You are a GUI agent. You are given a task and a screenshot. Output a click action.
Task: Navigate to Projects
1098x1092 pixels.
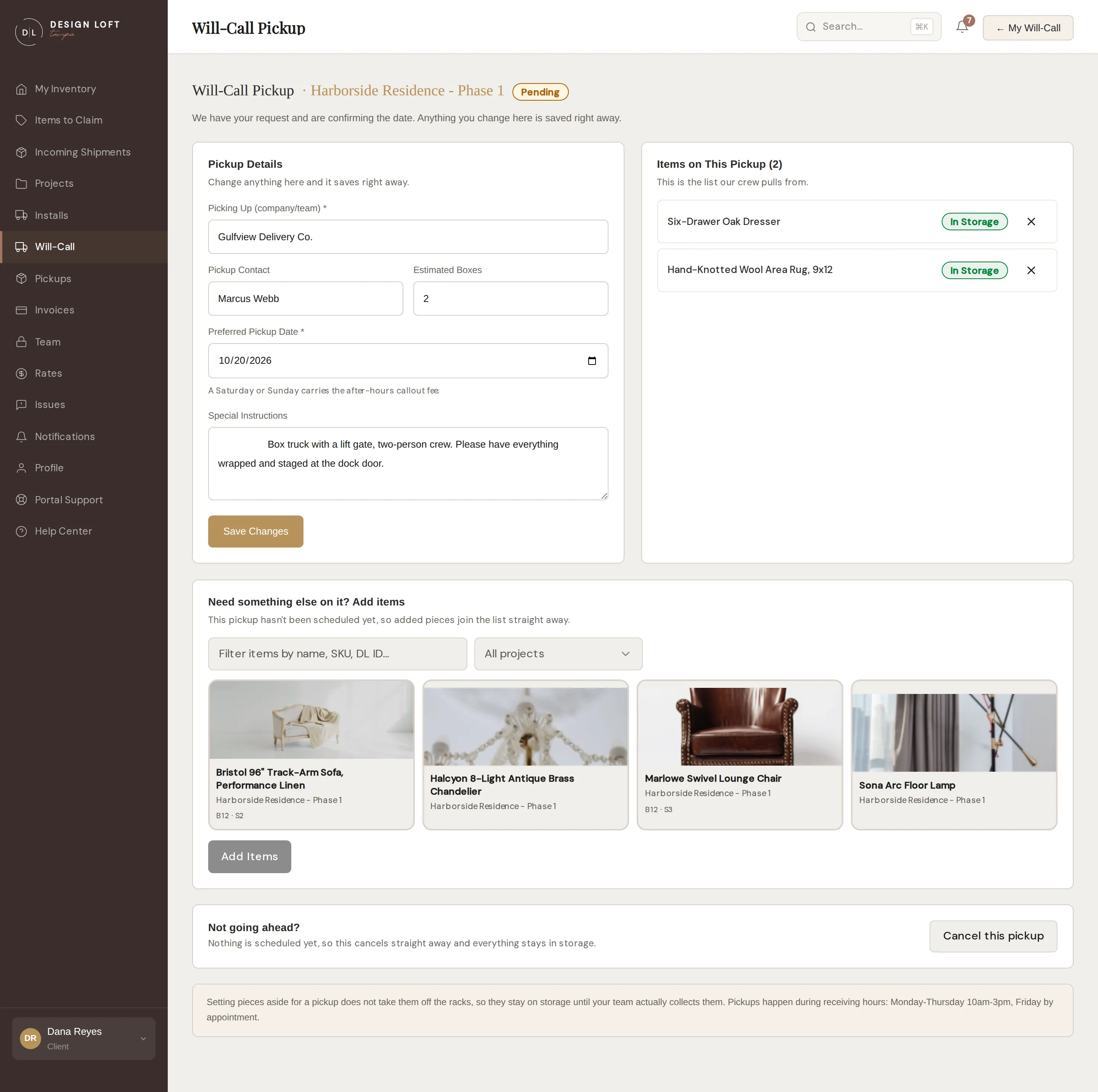pos(84,184)
